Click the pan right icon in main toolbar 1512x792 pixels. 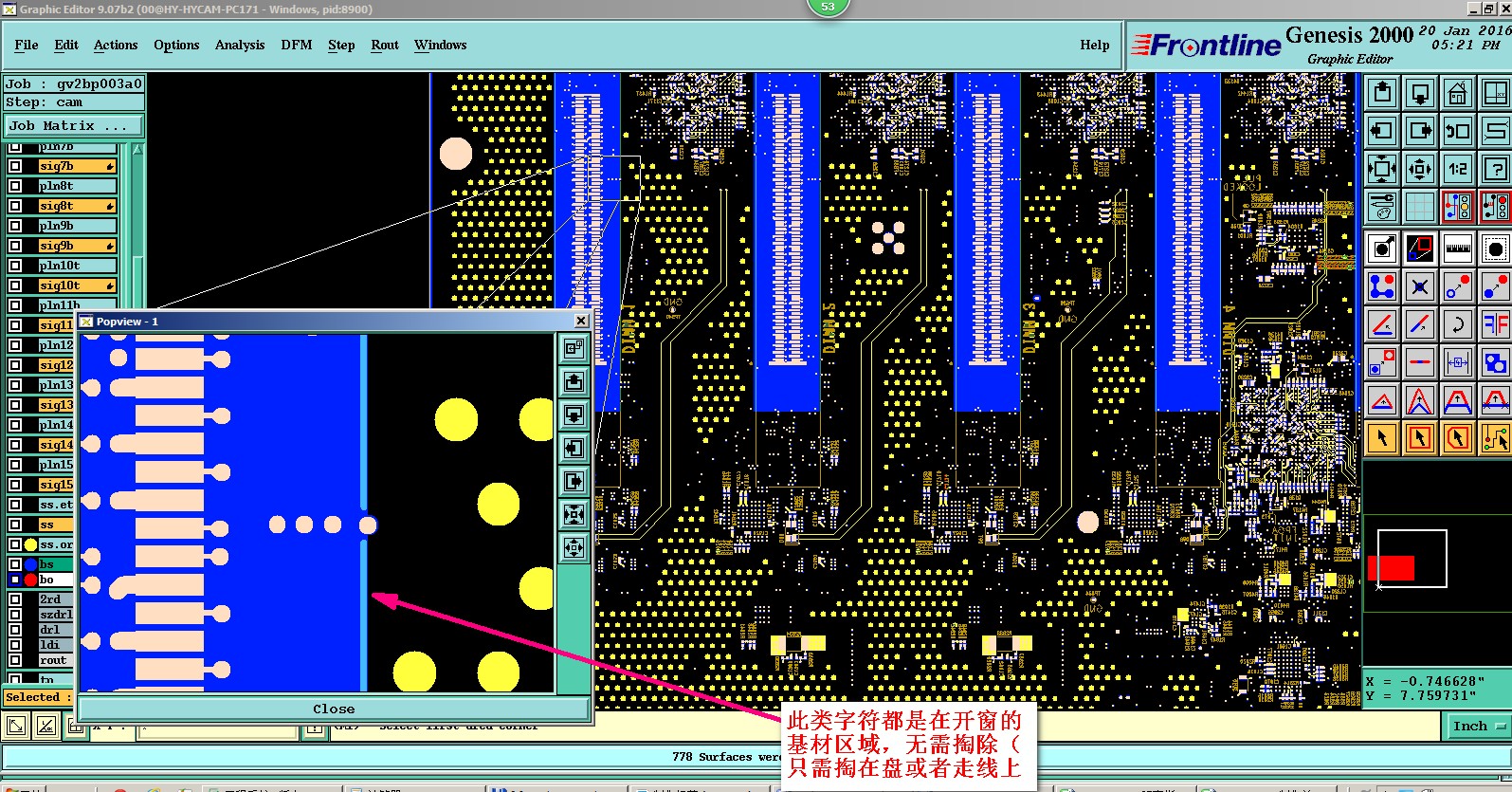tap(1420, 131)
